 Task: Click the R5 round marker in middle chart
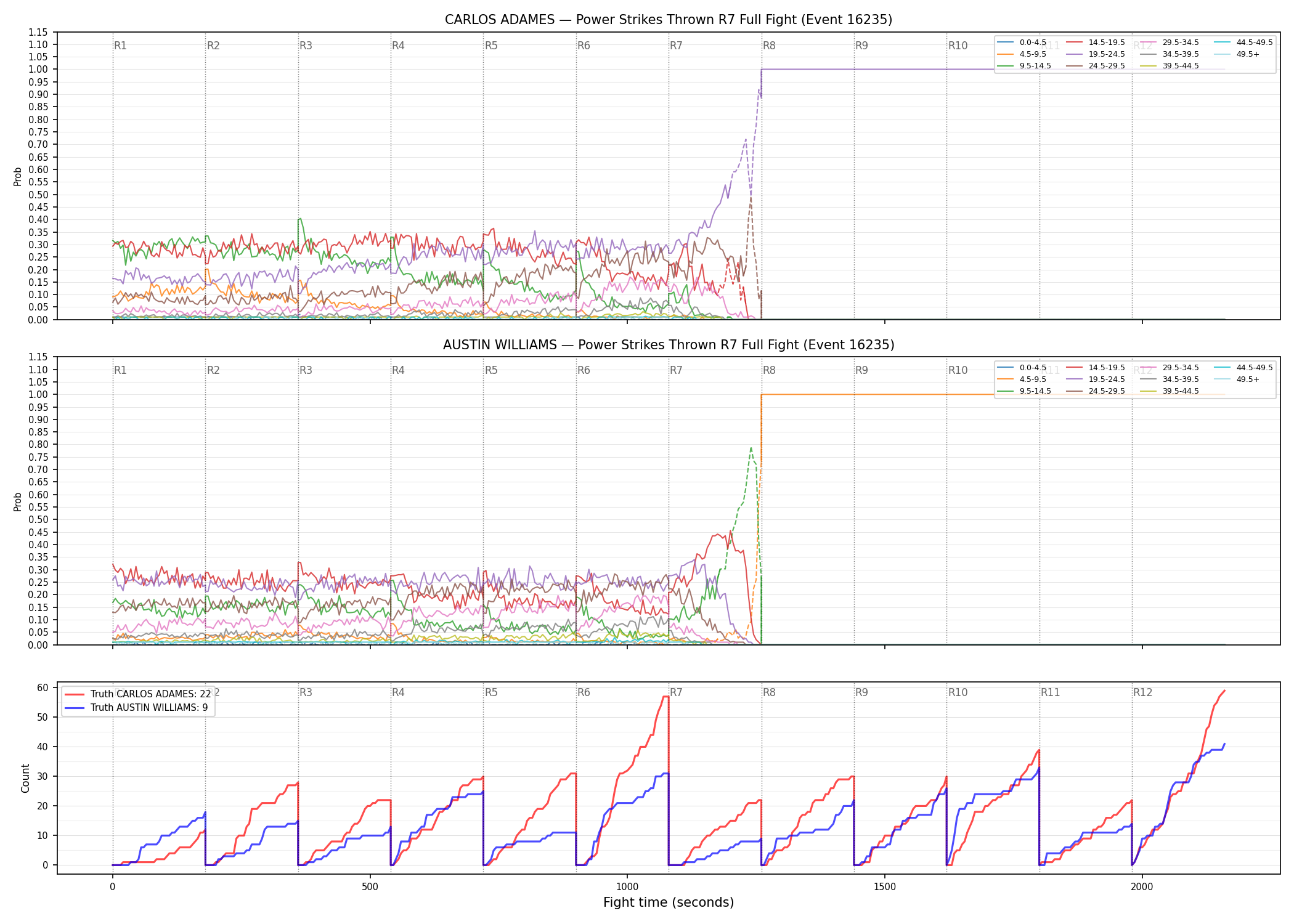tap(491, 370)
